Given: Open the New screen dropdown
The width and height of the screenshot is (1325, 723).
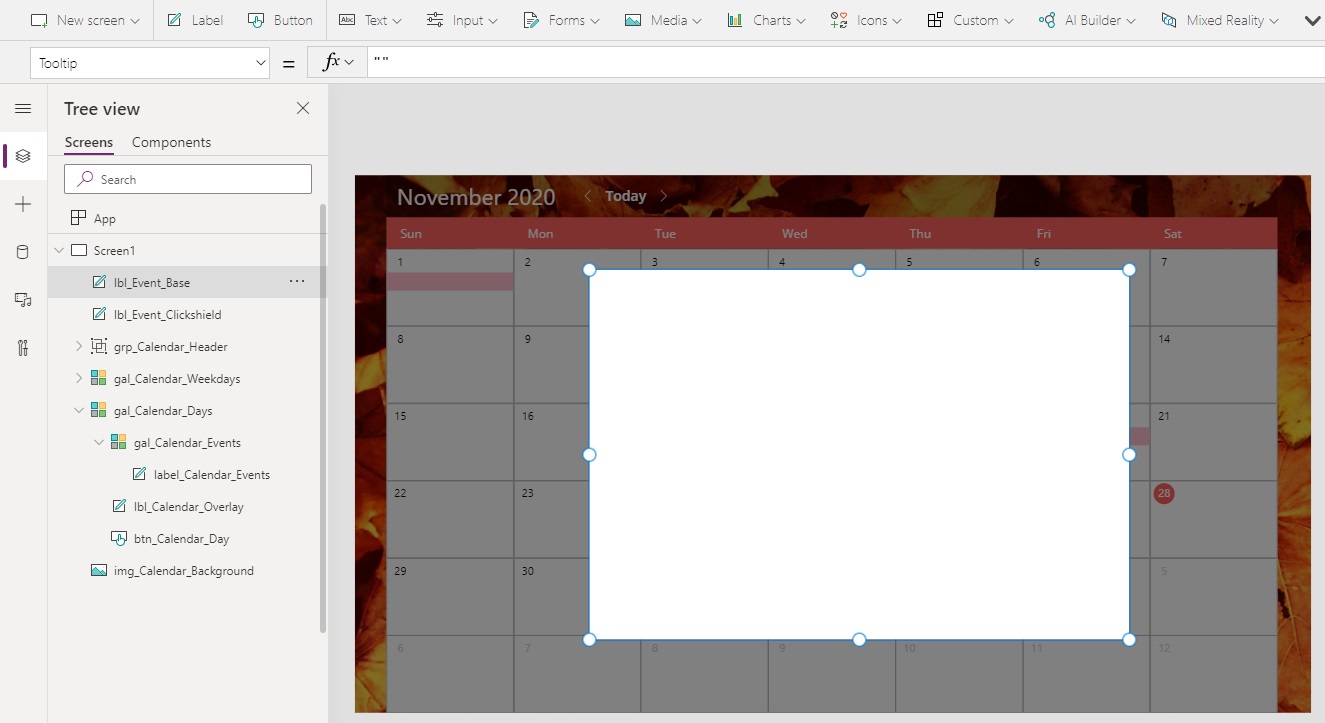Looking at the screenshot, I should (85, 19).
